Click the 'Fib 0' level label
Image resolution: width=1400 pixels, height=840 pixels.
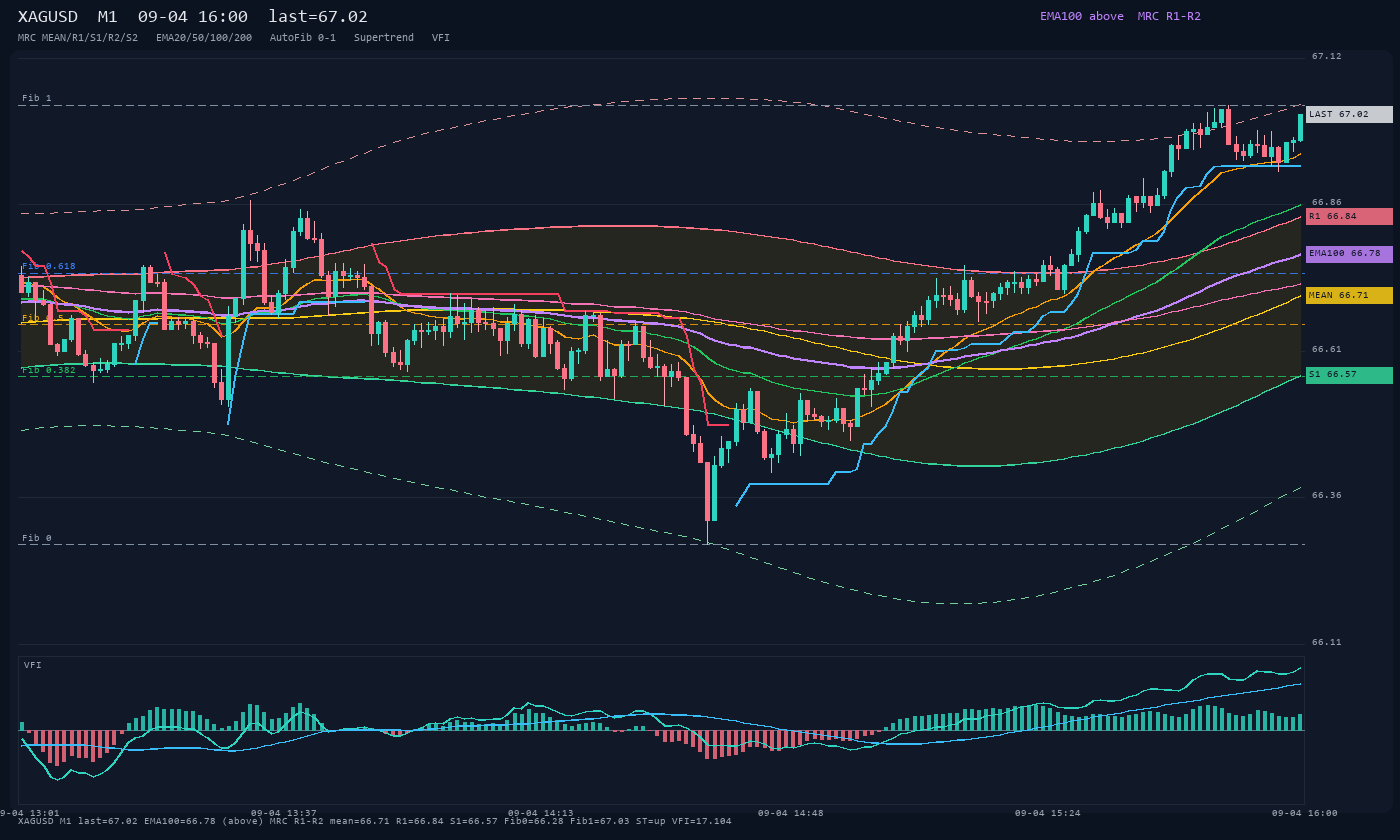click(x=37, y=538)
